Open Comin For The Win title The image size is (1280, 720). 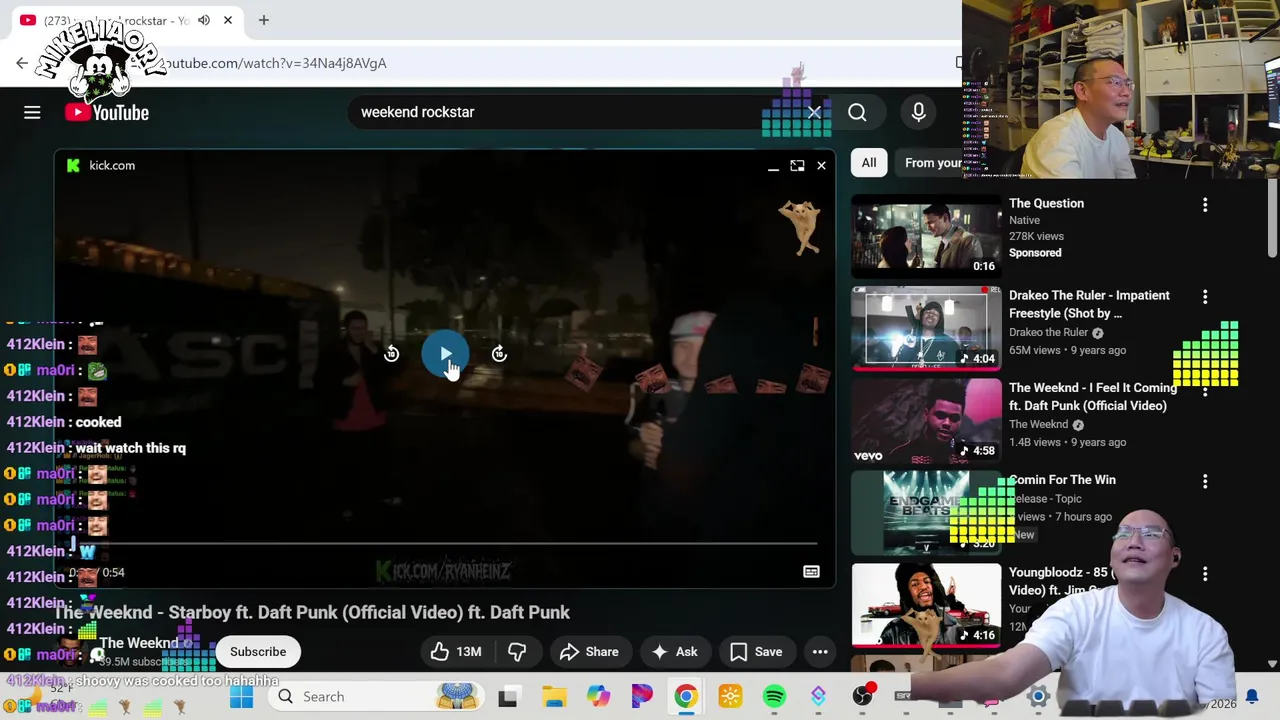(1062, 480)
